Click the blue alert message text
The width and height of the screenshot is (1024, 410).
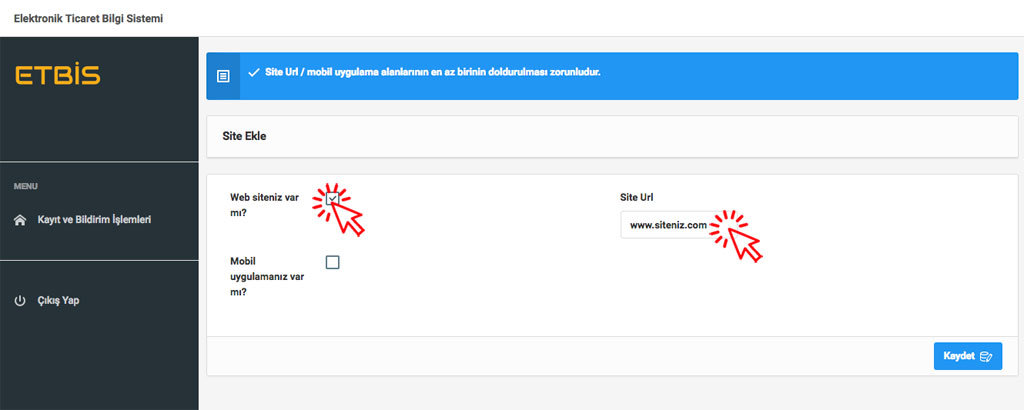coord(432,73)
